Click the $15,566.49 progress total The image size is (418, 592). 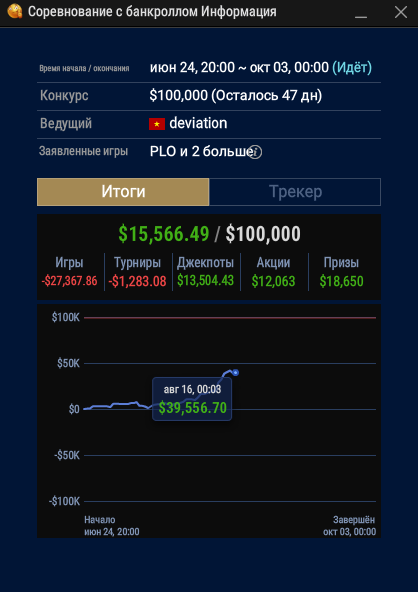pyautogui.click(x=164, y=234)
